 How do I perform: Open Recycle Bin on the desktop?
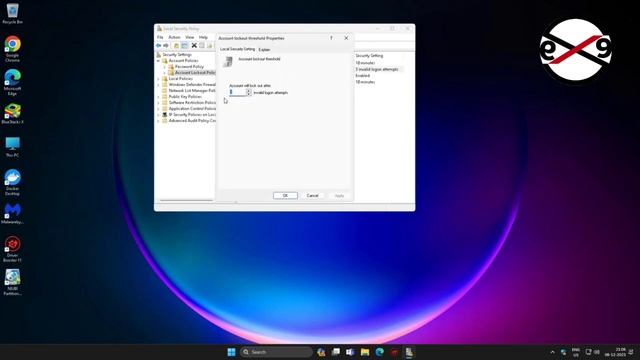[12, 13]
